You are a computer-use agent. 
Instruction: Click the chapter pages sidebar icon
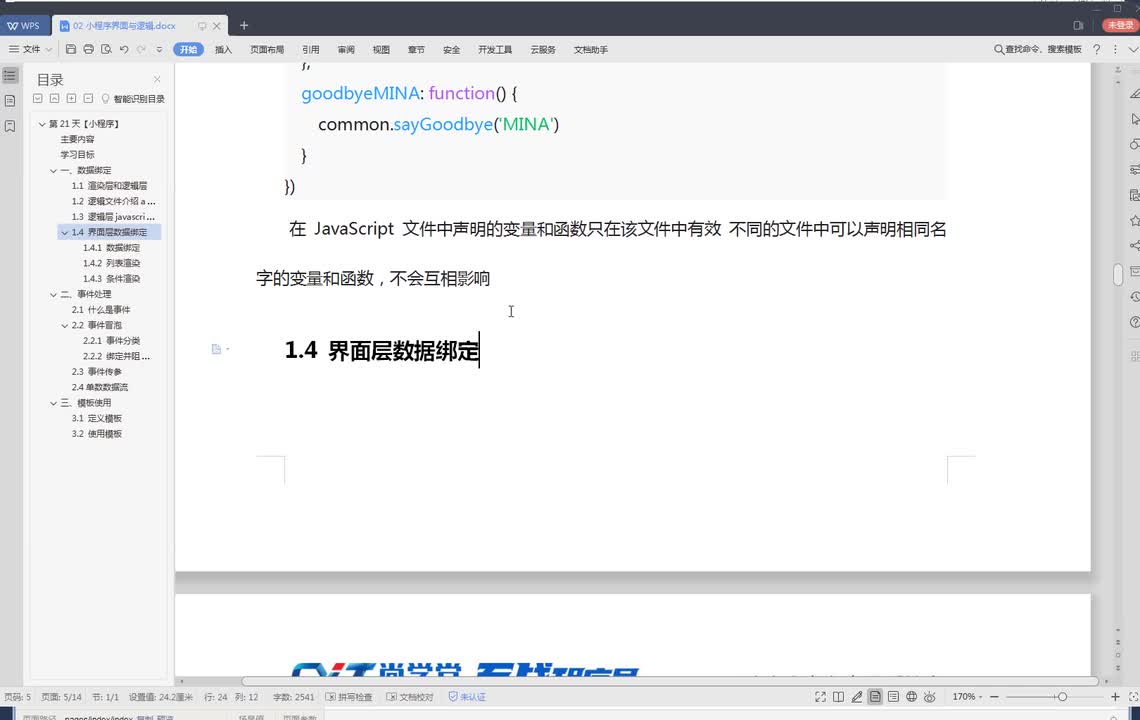click(9, 101)
